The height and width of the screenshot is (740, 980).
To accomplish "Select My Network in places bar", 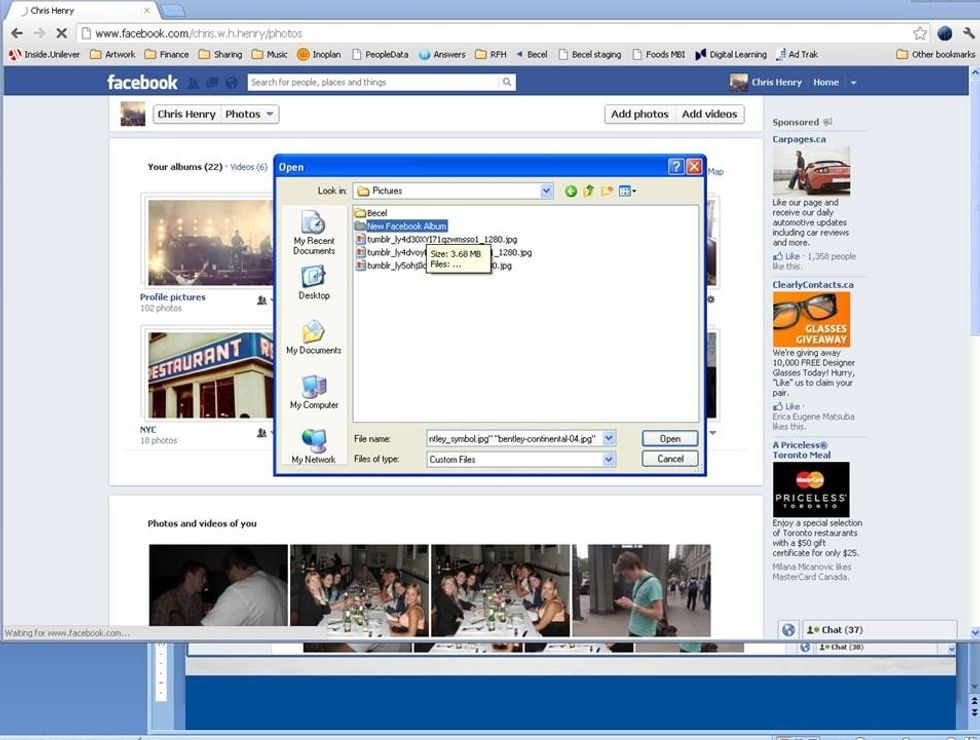I will click(314, 446).
